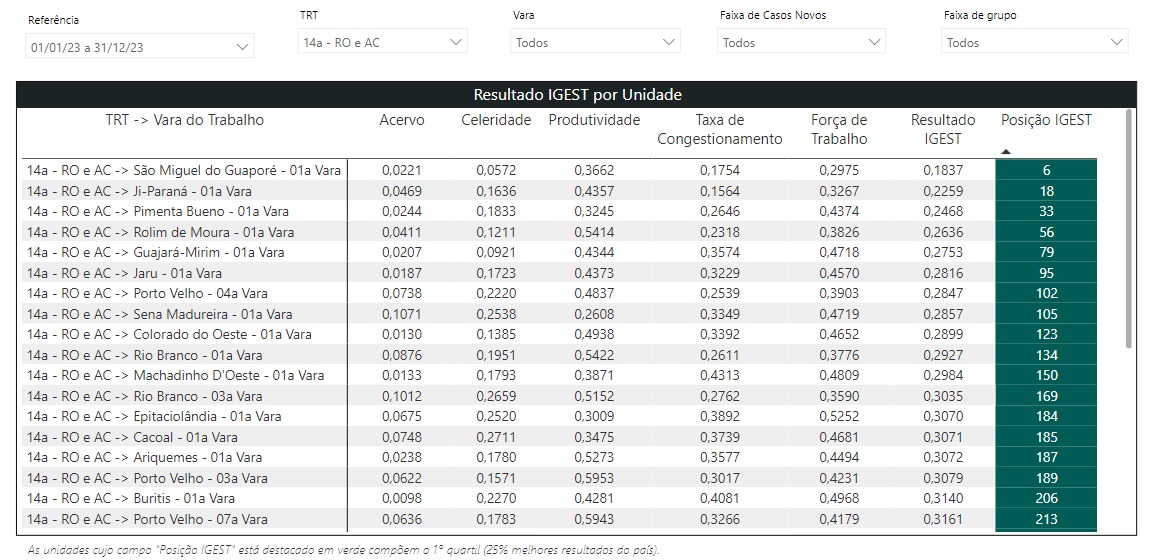Image resolution: width=1156 pixels, height=560 pixels.
Task: Open the Vara filter dropdown
Action: coord(596,43)
